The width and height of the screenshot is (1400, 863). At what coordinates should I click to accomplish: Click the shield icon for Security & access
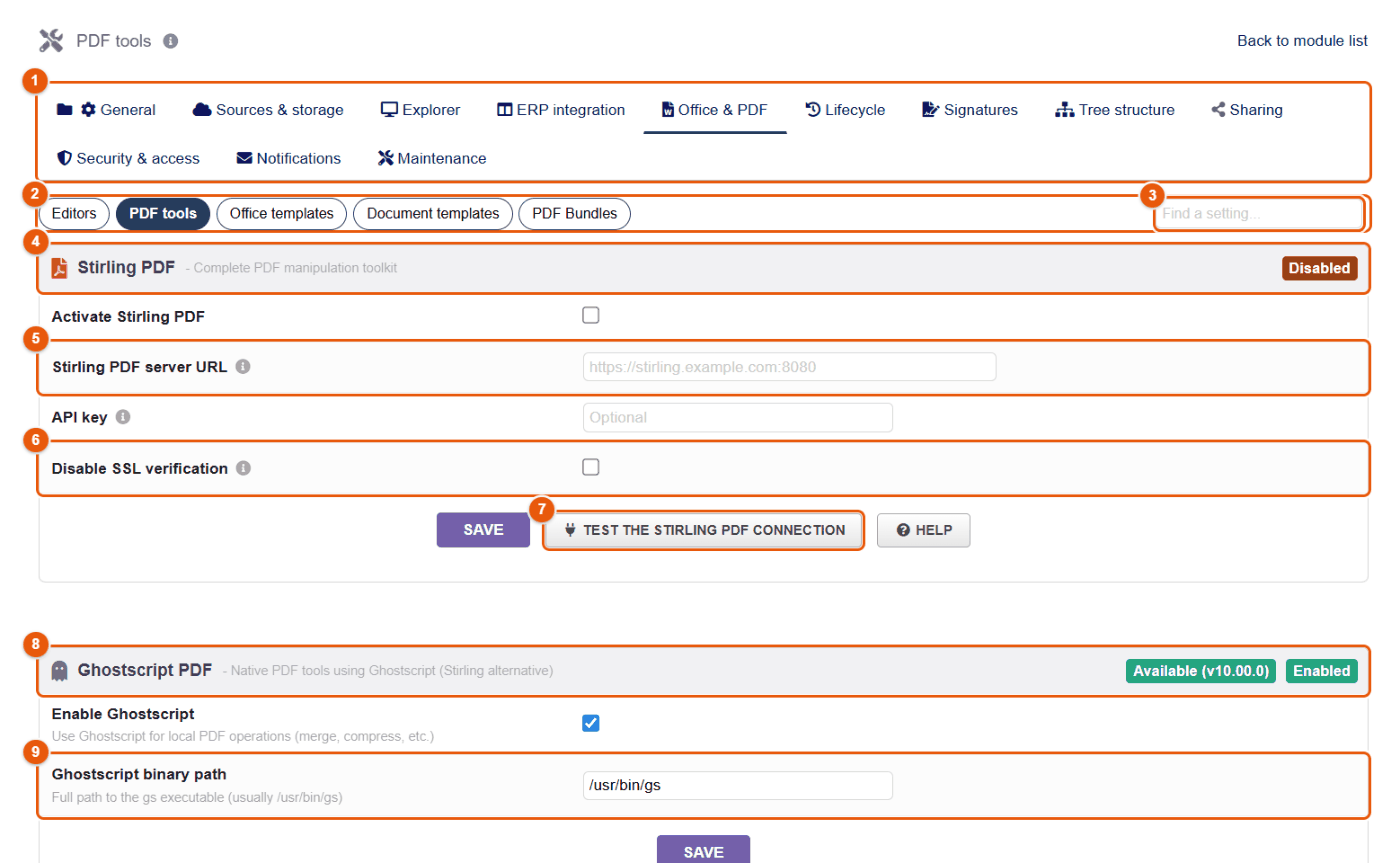coord(65,158)
